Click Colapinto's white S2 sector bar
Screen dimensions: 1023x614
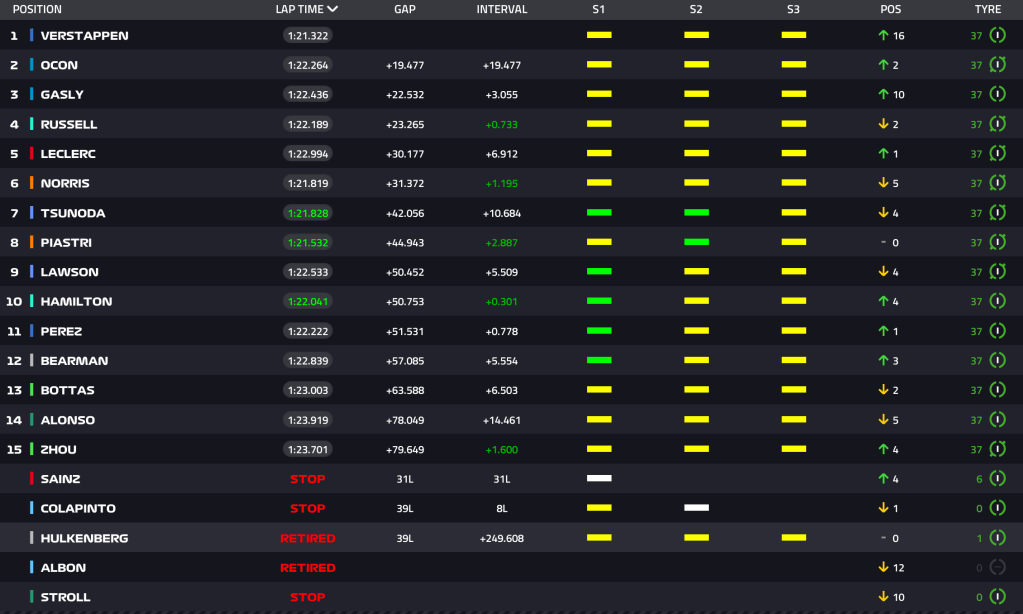[696, 508]
